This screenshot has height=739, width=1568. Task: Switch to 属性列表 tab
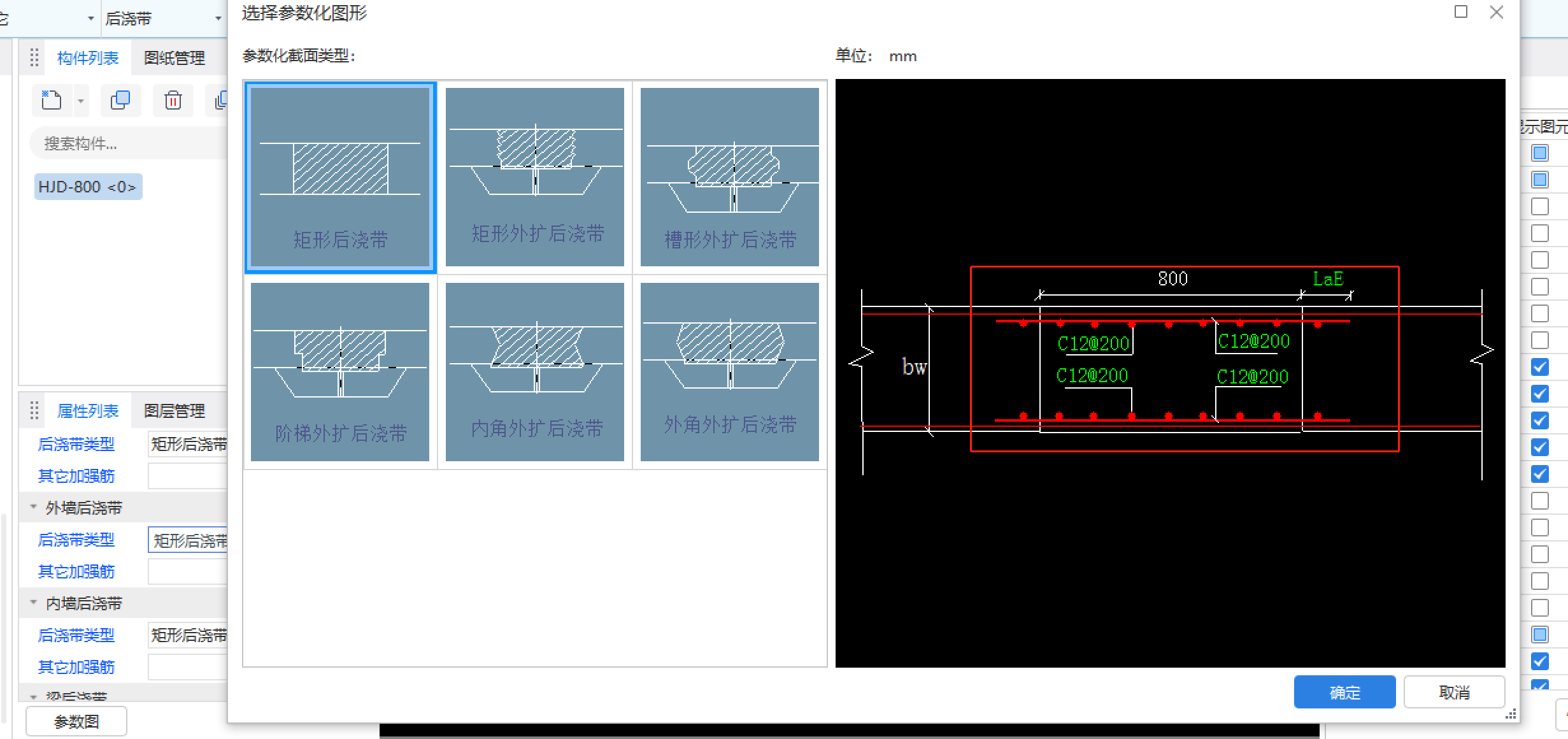[88, 411]
